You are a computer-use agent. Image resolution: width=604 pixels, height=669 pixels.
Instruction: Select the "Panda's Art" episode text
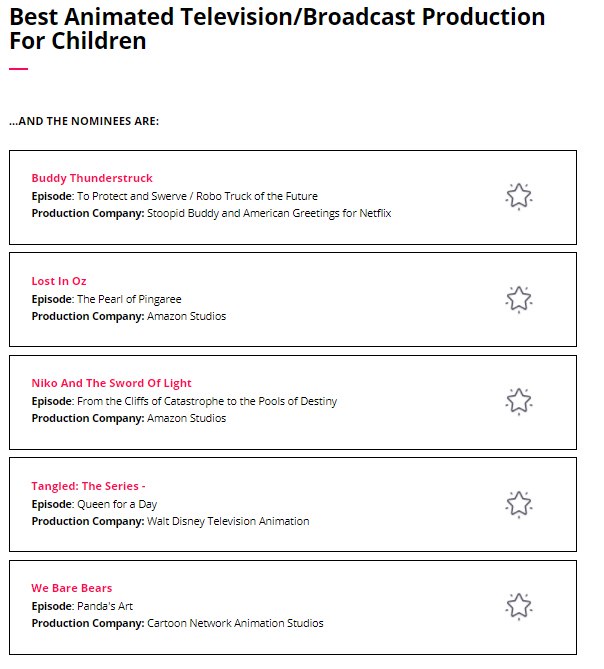tap(105, 606)
